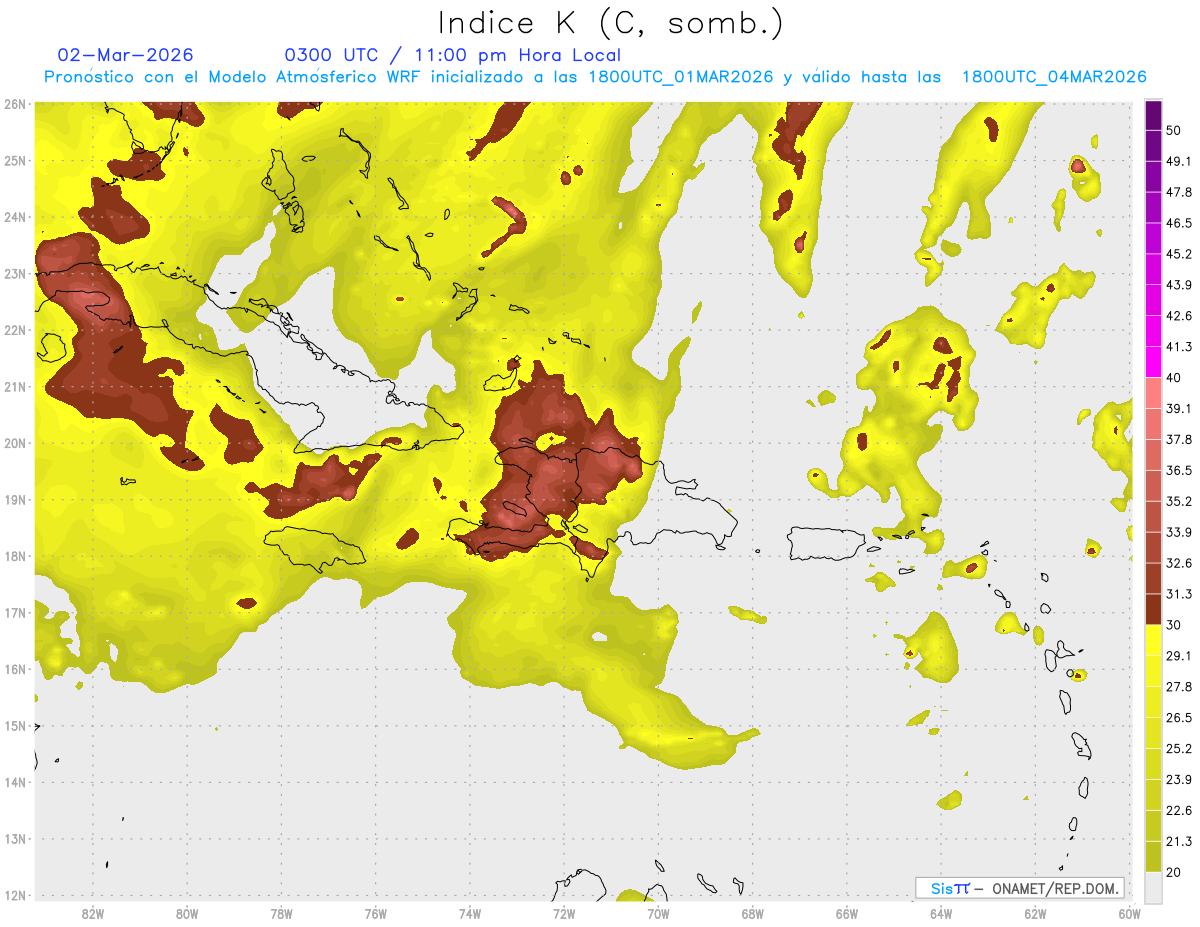Click the initialization text "1800UTC_01MAR2026"
The height and width of the screenshot is (927, 1200).
(x=681, y=77)
